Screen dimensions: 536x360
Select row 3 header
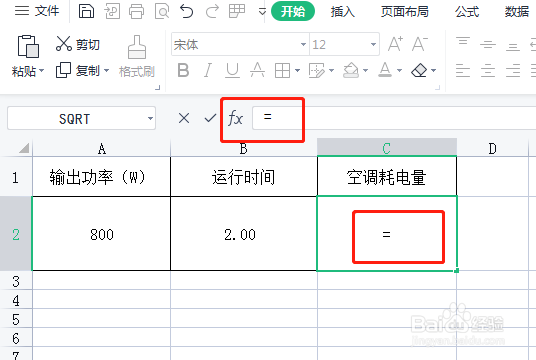(x=16, y=281)
